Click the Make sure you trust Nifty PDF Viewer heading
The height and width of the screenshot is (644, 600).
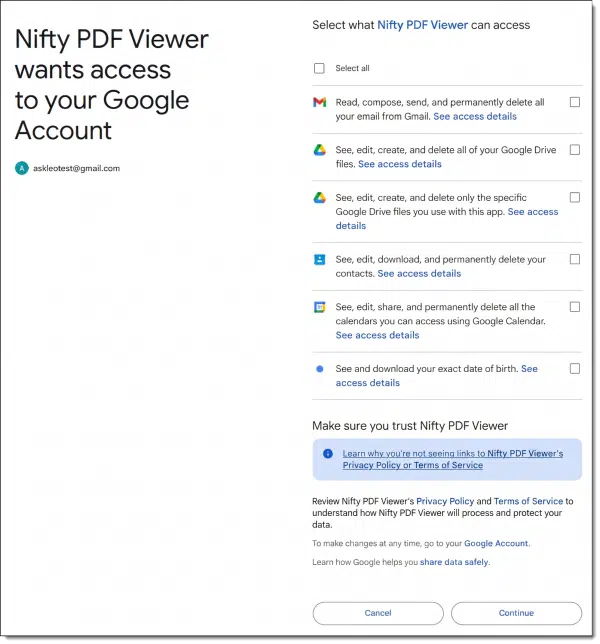[410, 426]
